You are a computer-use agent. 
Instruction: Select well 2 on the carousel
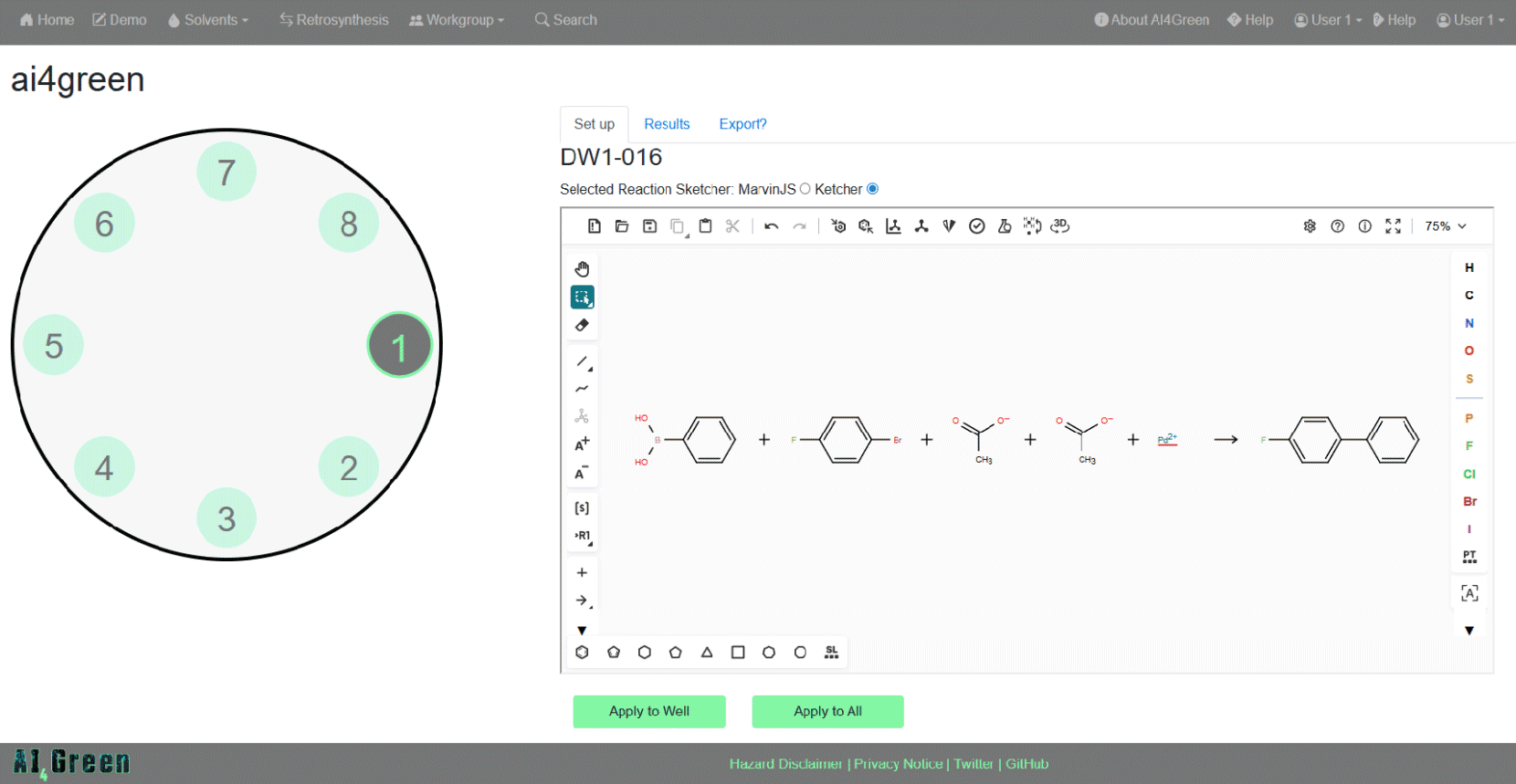click(x=349, y=467)
